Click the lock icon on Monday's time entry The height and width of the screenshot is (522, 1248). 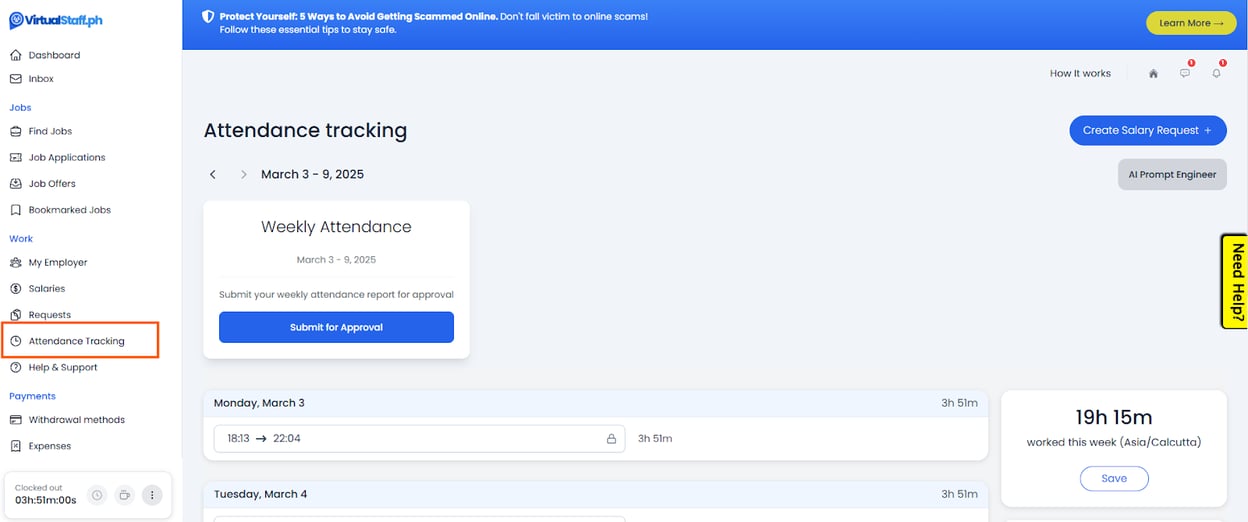[611, 439]
